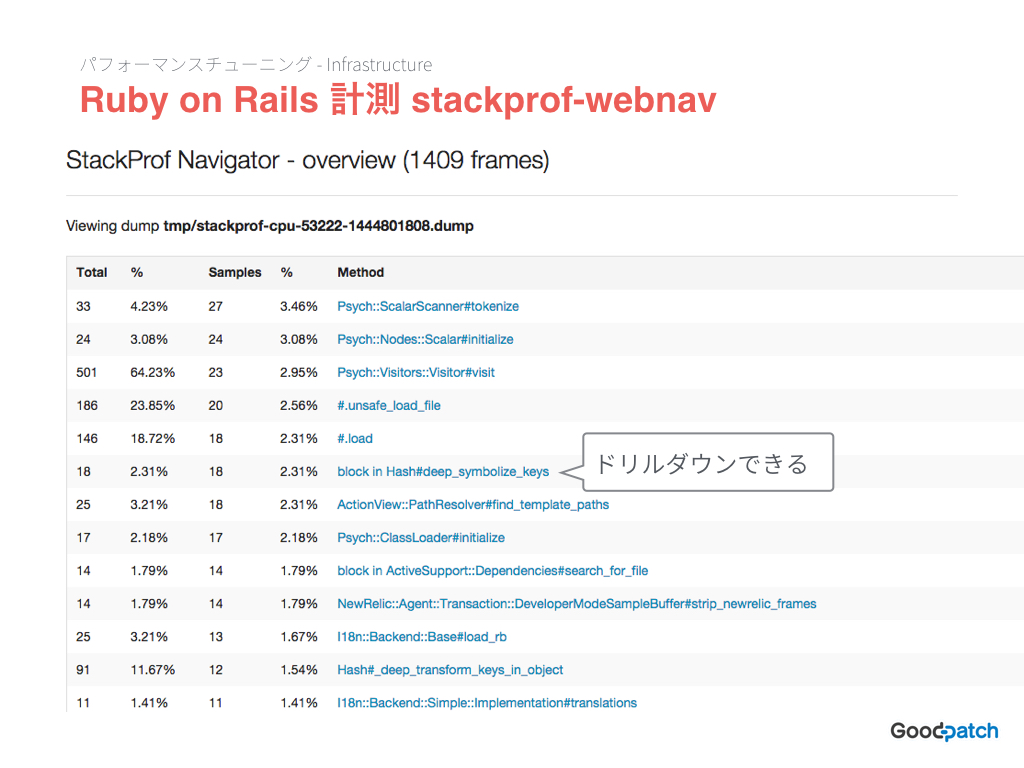This screenshot has width=1024, height=768.
Task: Open the NewRelic DeveloperModeSampleBuffer#strip_newrelic_frames link
Action: [x=577, y=604]
